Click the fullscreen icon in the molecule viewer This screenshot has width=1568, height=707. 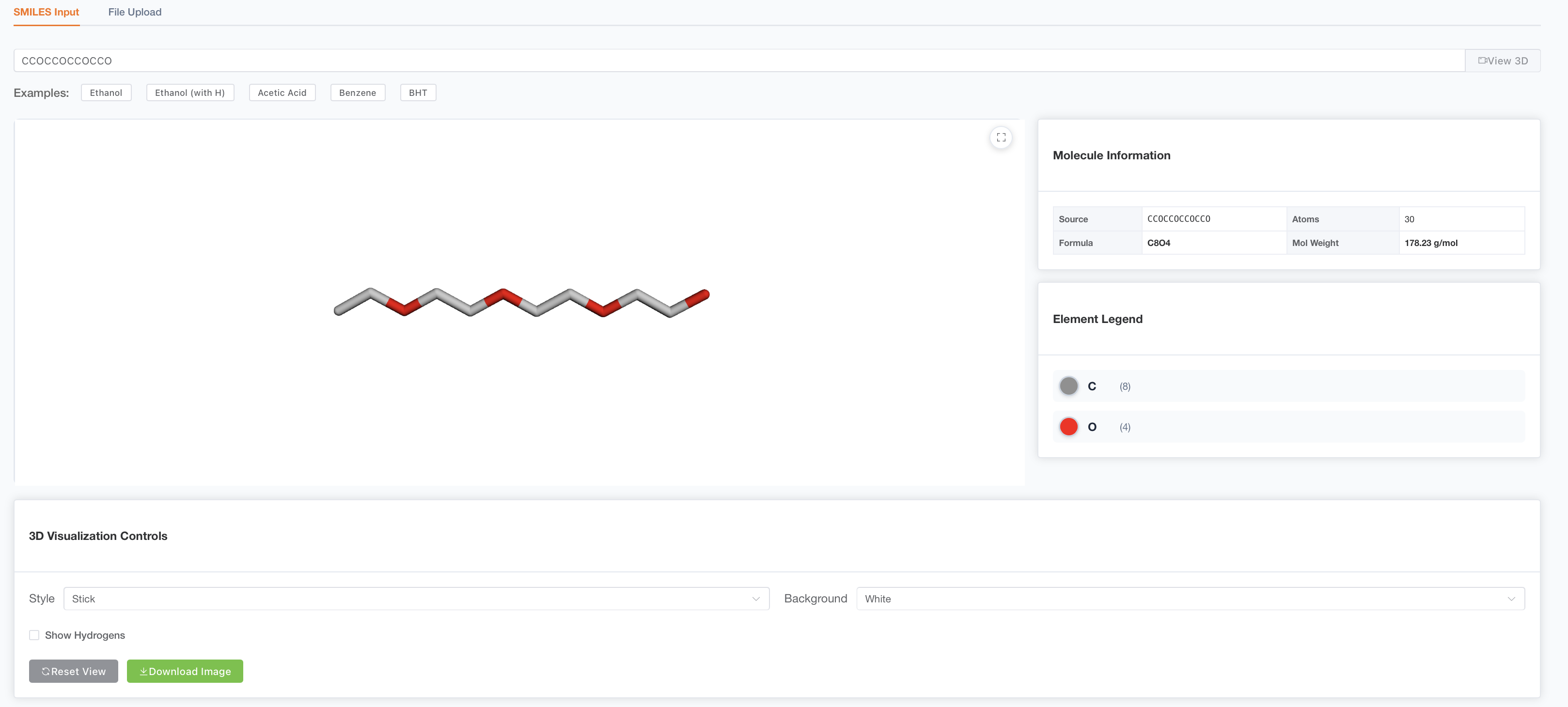click(x=1001, y=138)
